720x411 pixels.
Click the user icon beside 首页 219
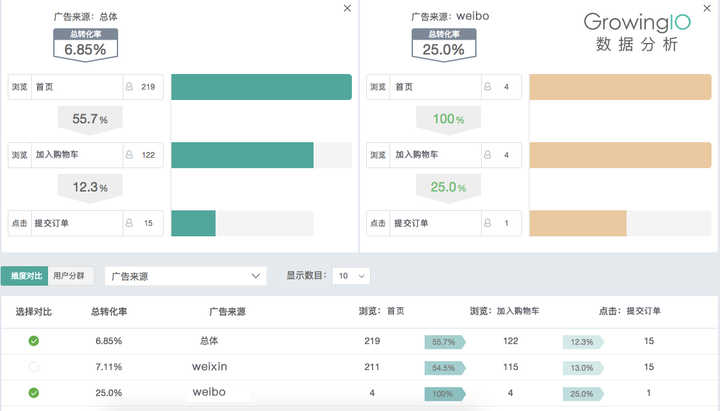pyautogui.click(x=129, y=87)
